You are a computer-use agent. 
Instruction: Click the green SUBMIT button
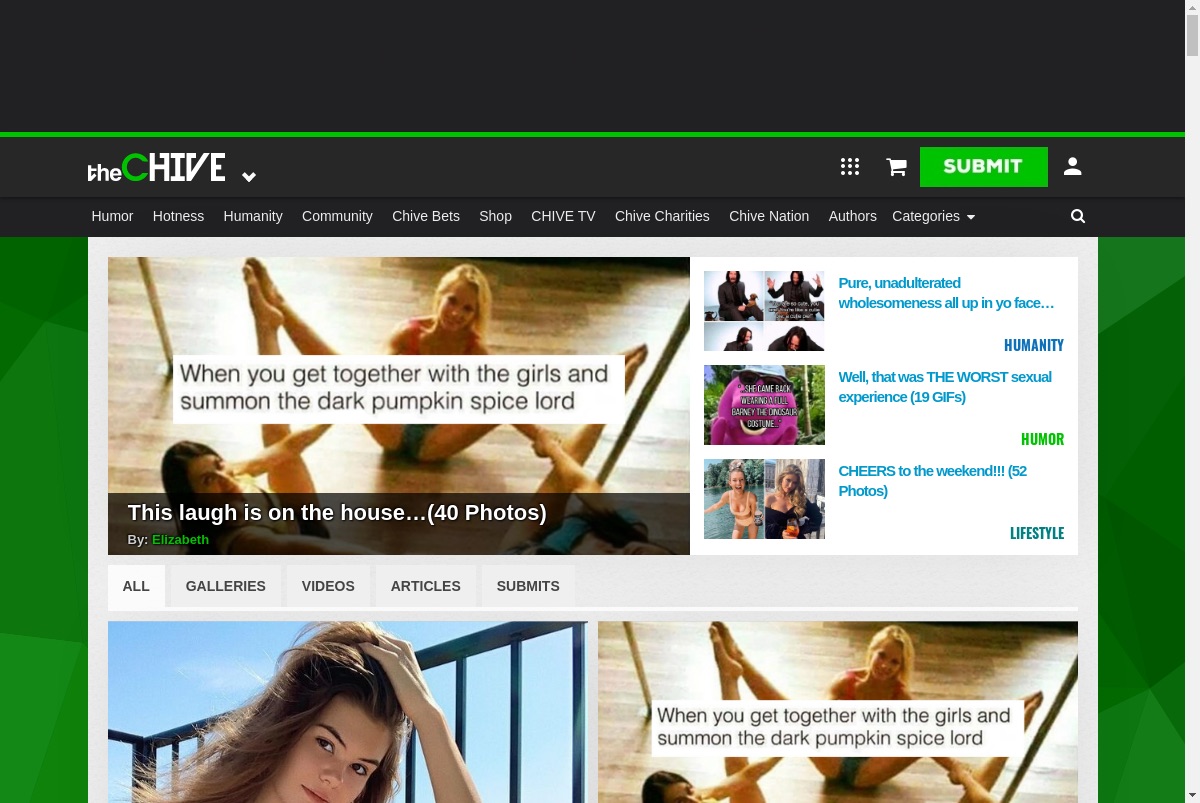click(984, 167)
